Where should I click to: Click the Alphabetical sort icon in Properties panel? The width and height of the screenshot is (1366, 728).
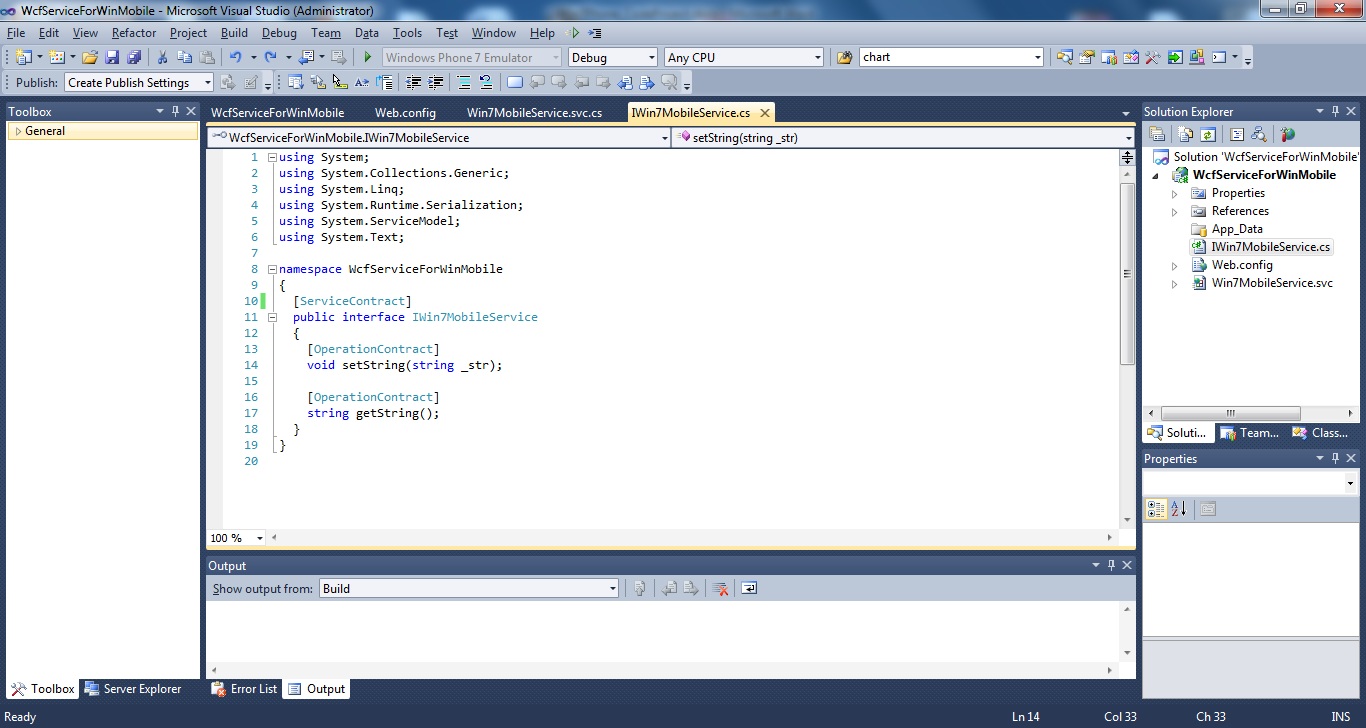point(1178,509)
